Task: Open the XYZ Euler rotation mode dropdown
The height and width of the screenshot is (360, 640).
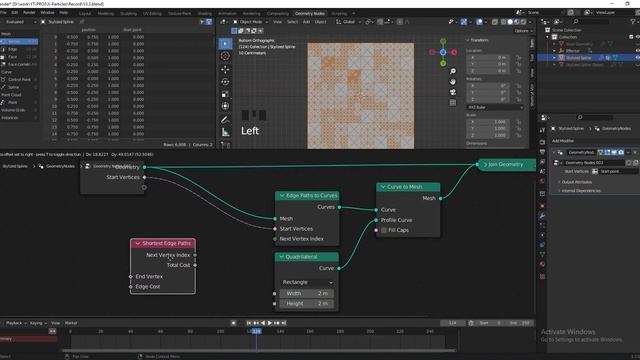Action: (x=495, y=107)
